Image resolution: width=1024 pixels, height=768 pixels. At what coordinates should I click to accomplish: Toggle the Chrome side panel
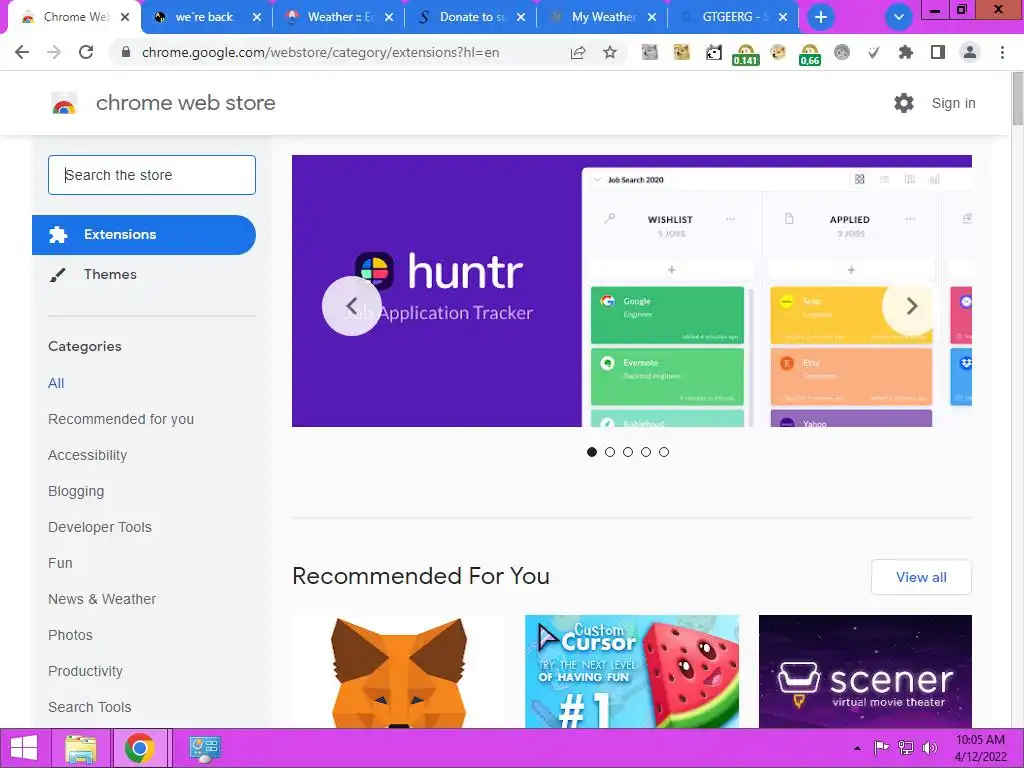point(938,52)
